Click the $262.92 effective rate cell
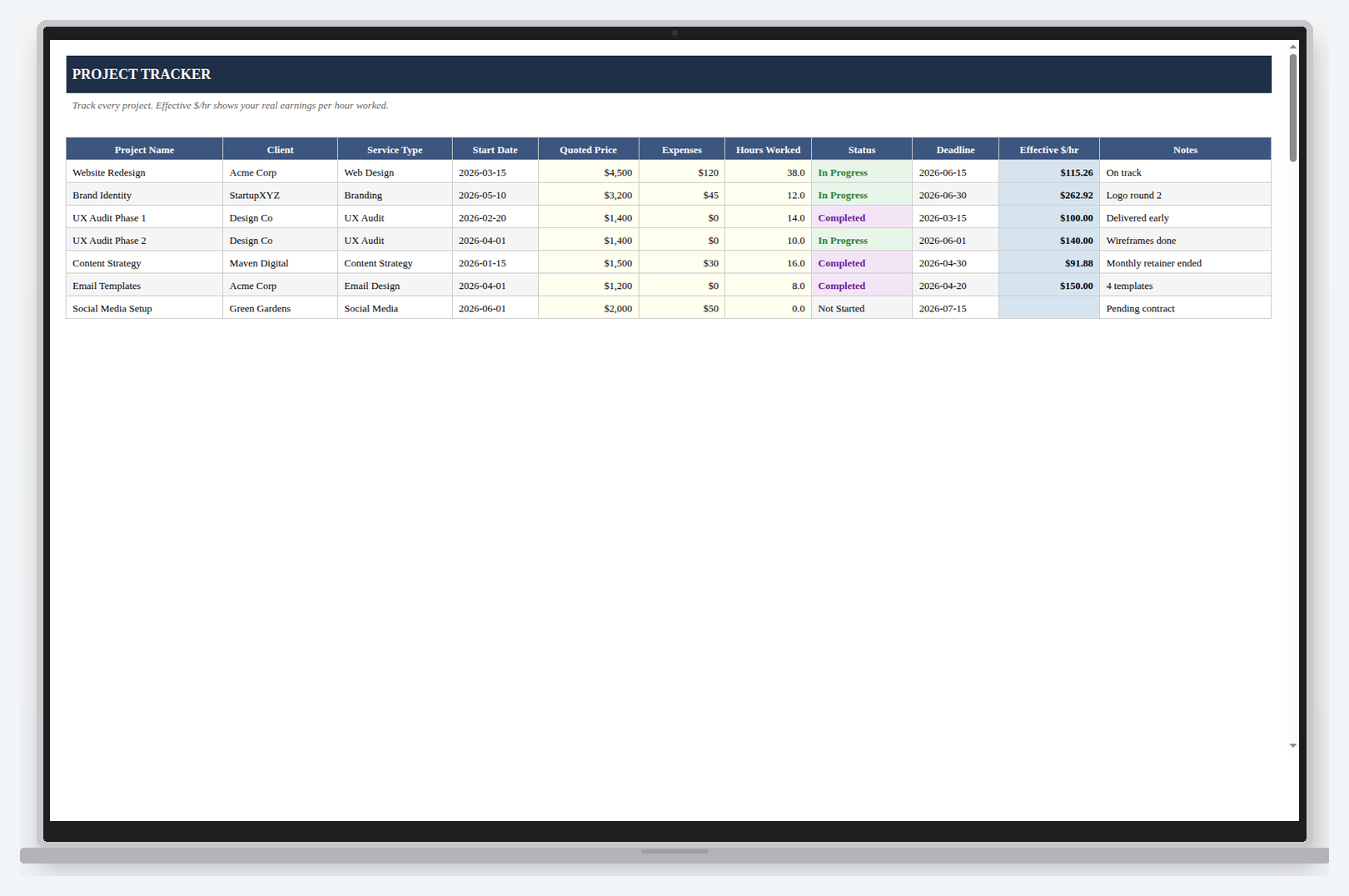The width and height of the screenshot is (1349, 896). coord(1049,195)
